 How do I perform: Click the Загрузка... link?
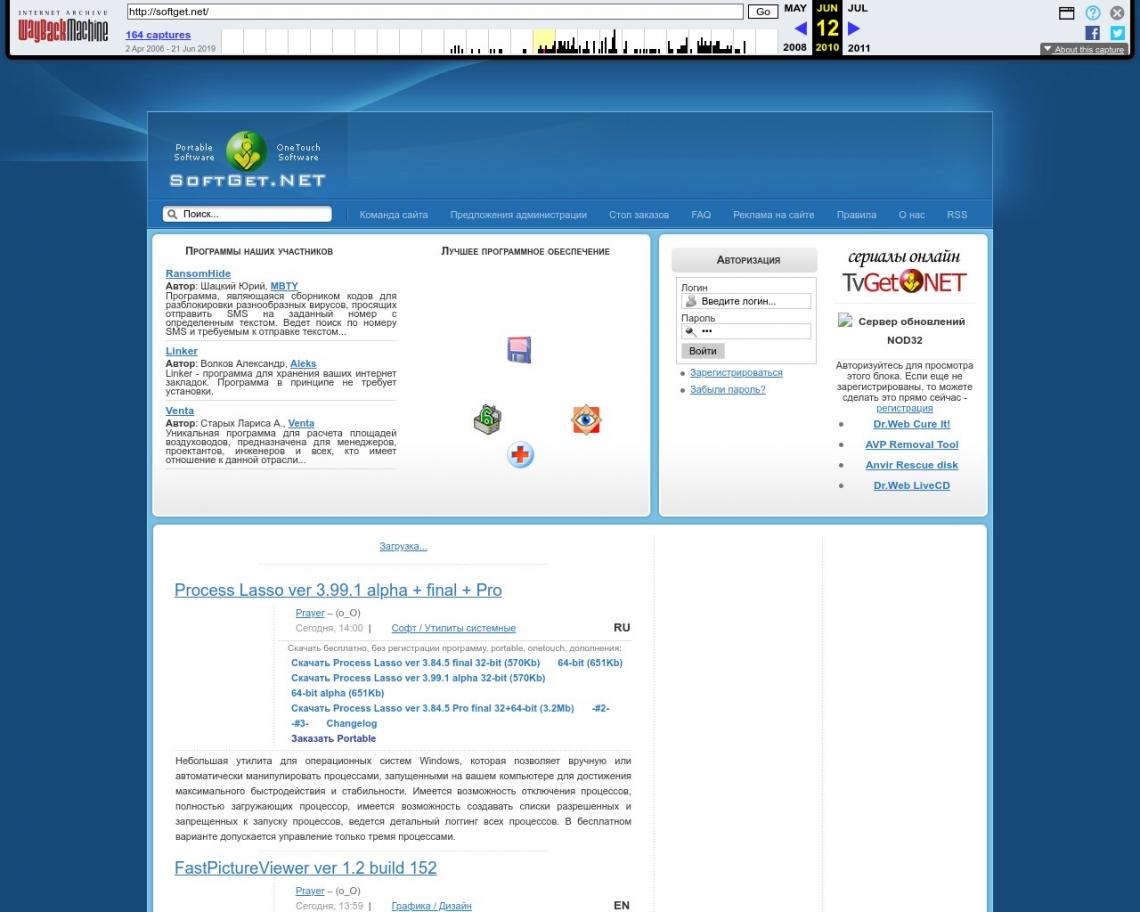tap(403, 546)
